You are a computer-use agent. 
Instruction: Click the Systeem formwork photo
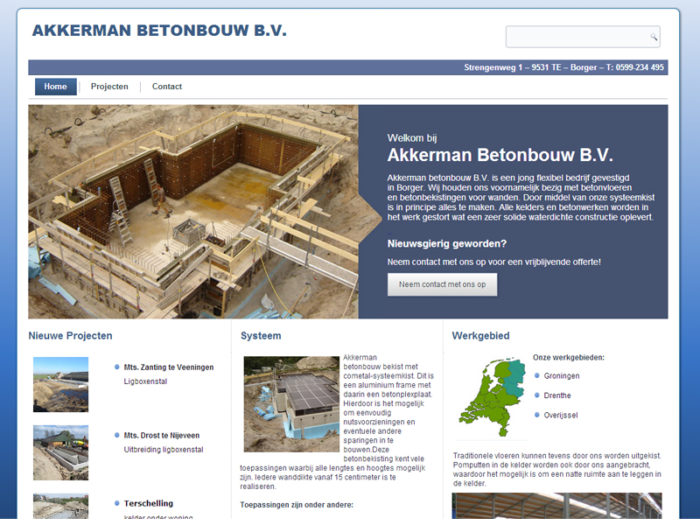(292, 404)
